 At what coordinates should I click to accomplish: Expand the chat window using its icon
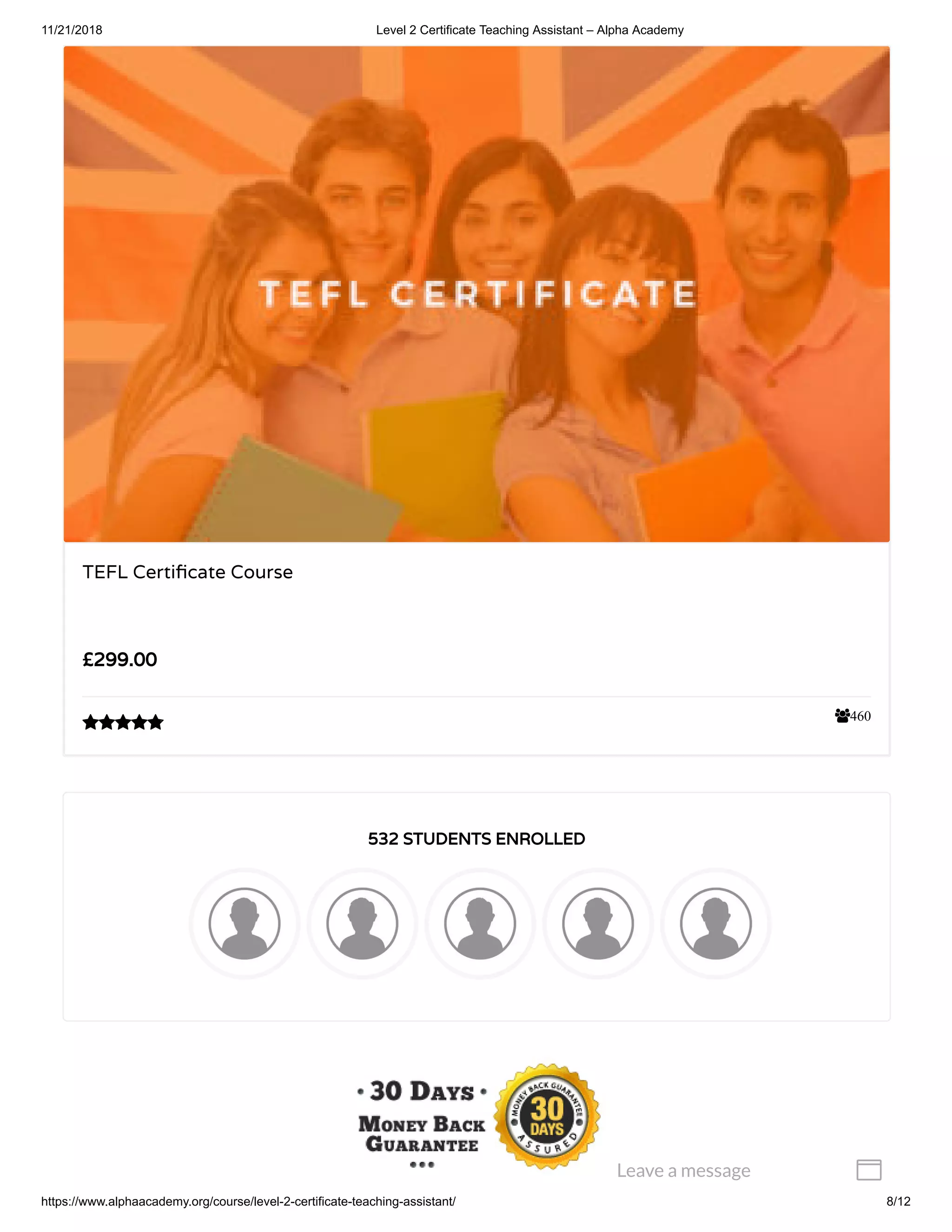(x=868, y=1170)
